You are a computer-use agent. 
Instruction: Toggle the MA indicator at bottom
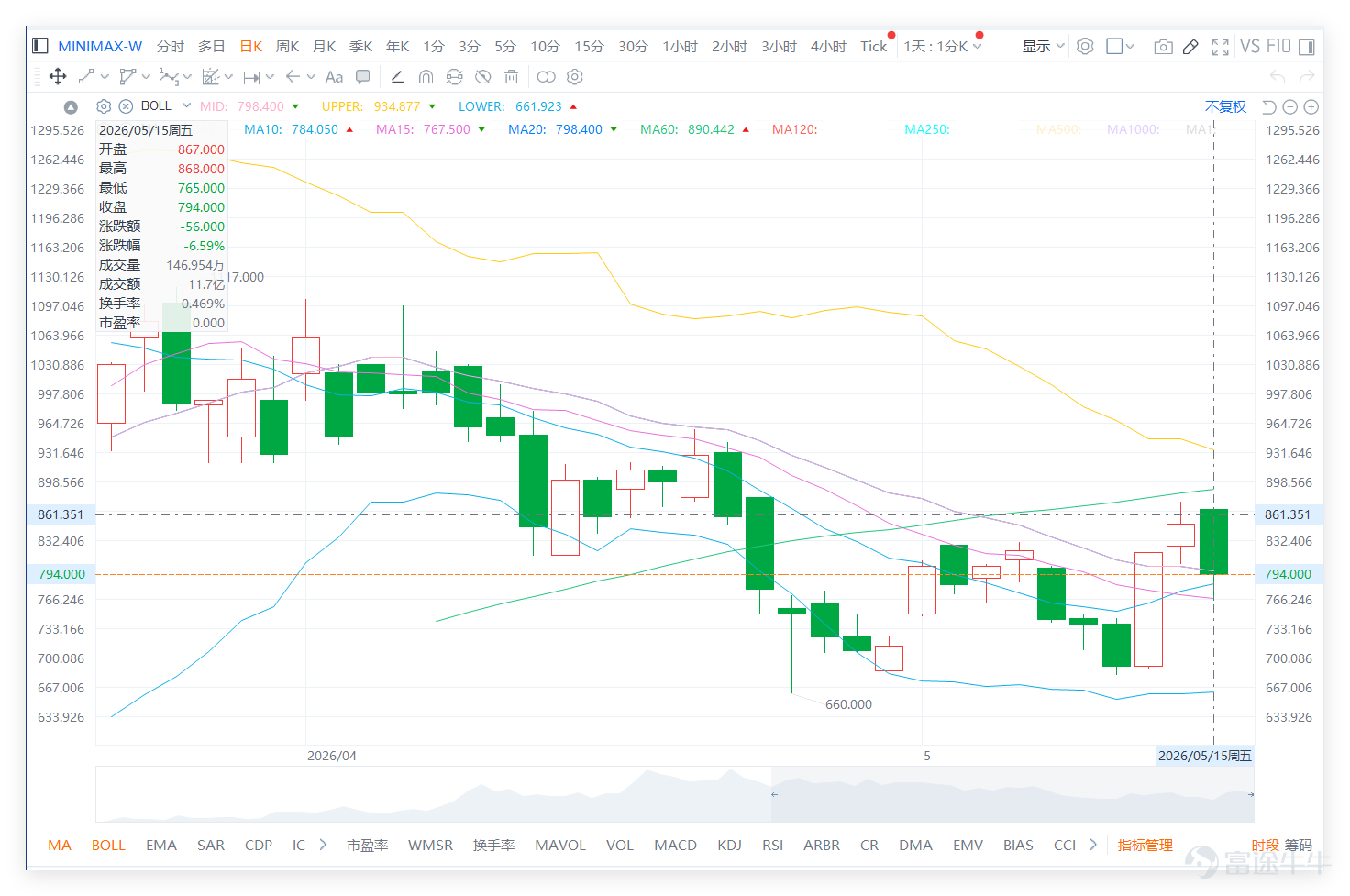[60, 845]
